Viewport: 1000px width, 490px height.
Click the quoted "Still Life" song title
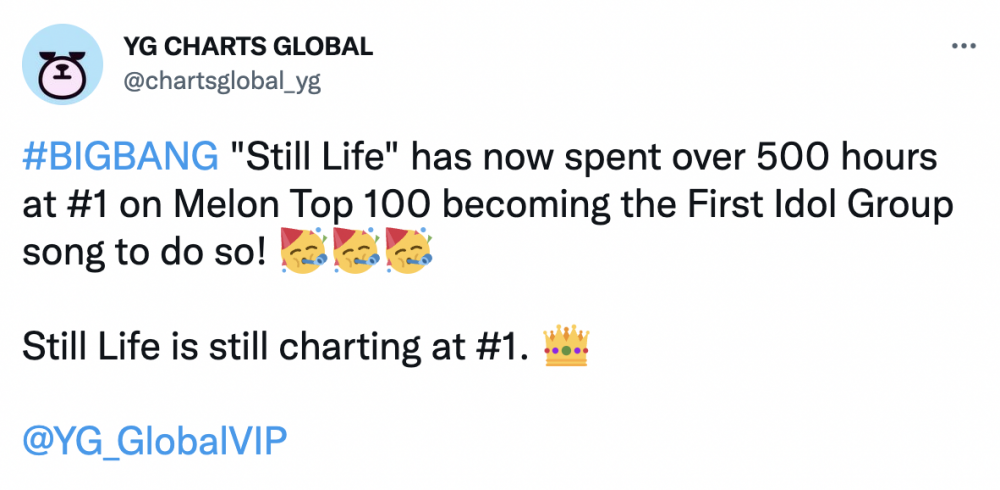pyautogui.click(x=308, y=158)
